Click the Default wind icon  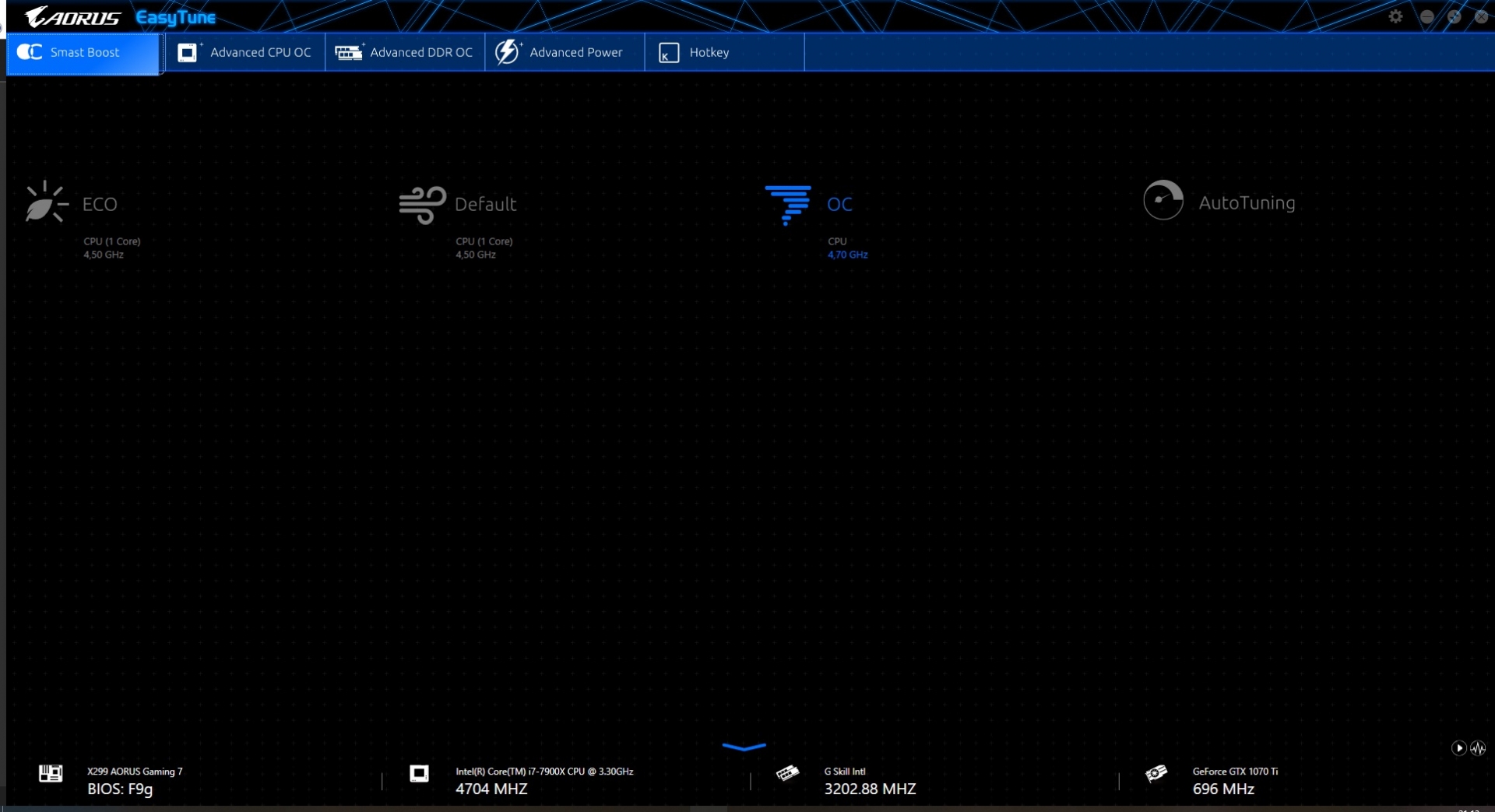click(x=422, y=205)
